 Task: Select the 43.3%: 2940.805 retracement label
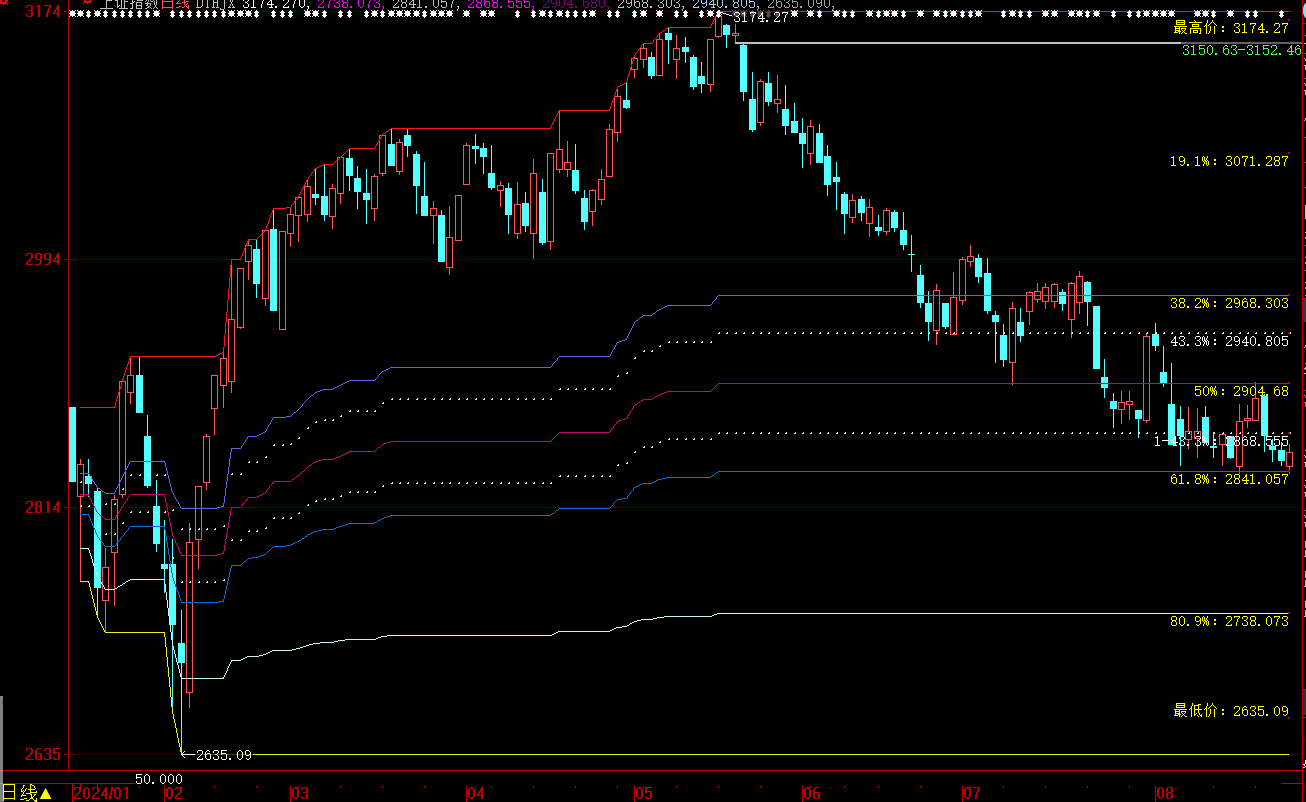[1229, 341]
